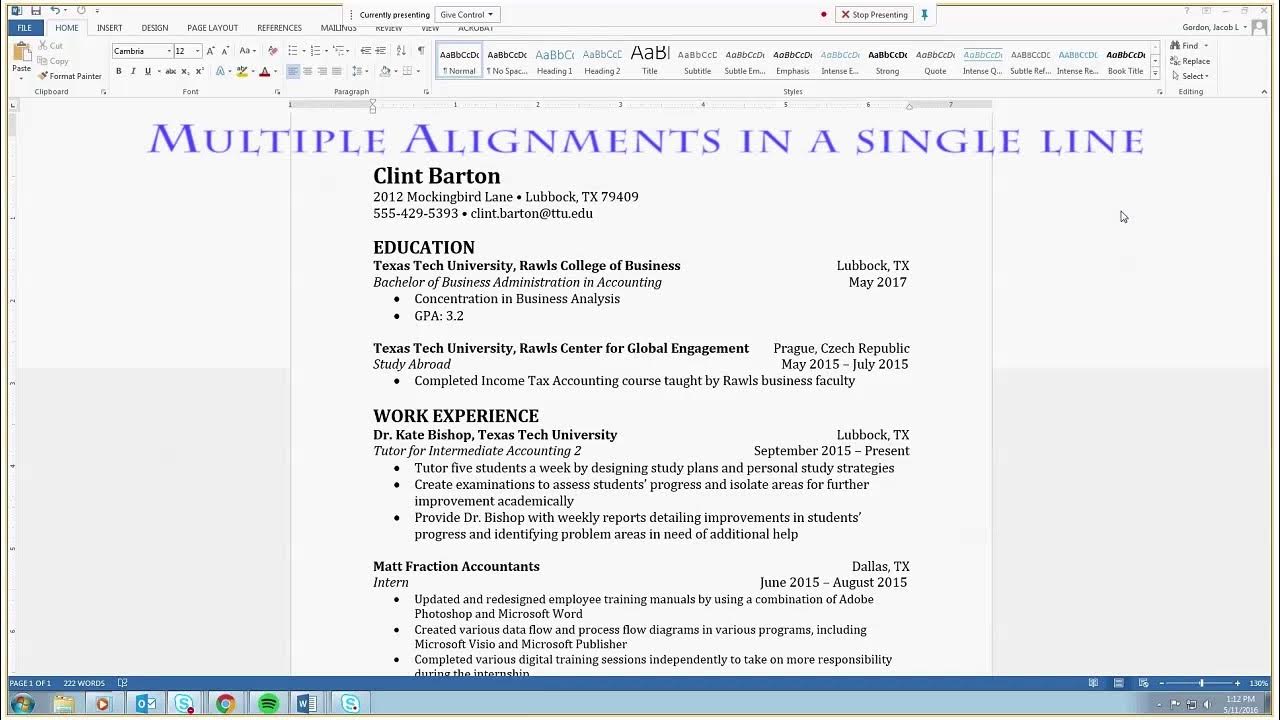Apply the Normal style

[x=459, y=61]
